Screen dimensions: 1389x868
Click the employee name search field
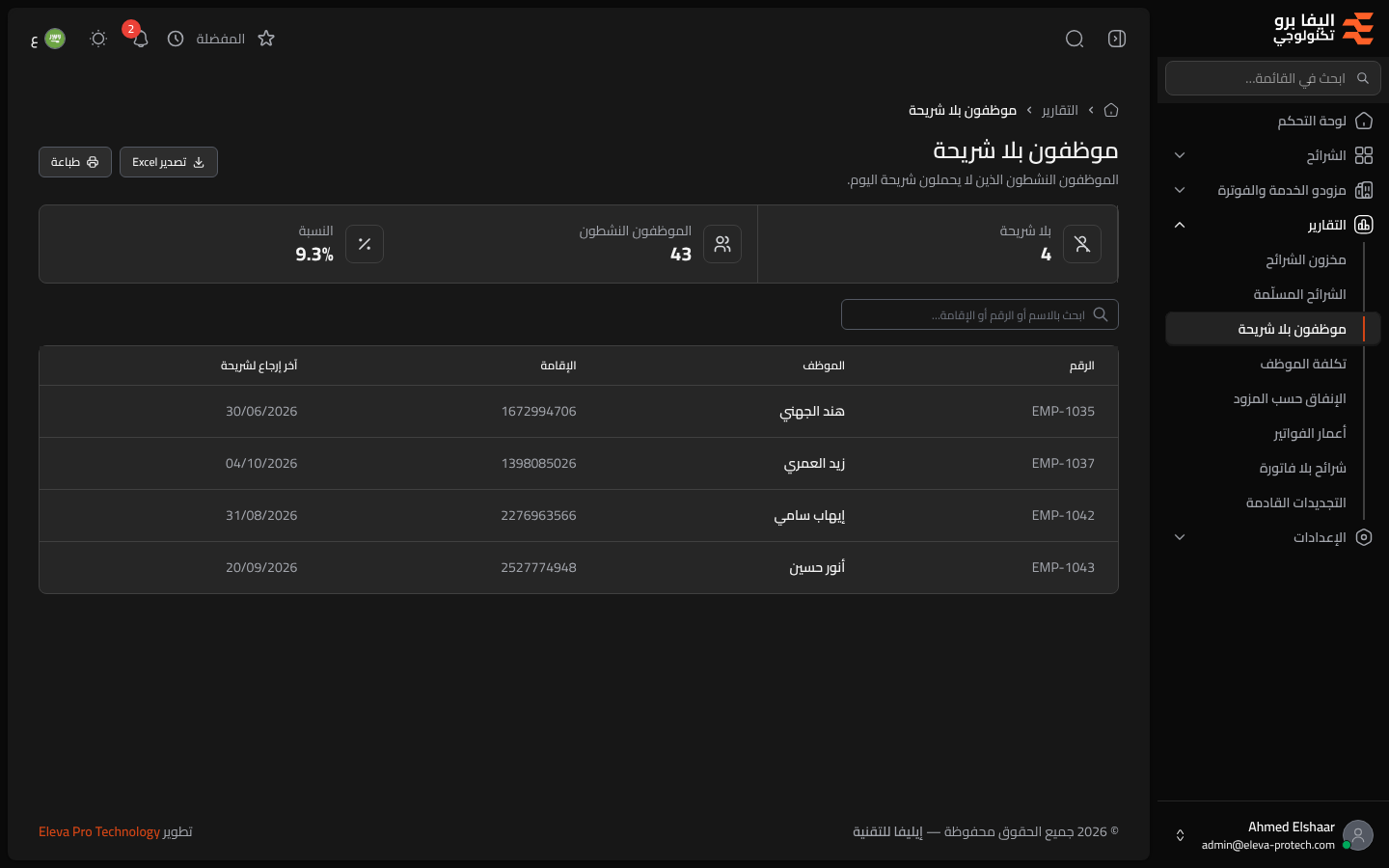pyautogui.click(x=980, y=314)
